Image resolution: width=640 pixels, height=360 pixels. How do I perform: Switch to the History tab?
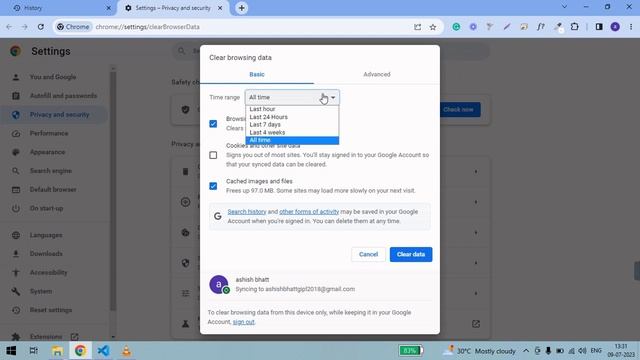59,8
